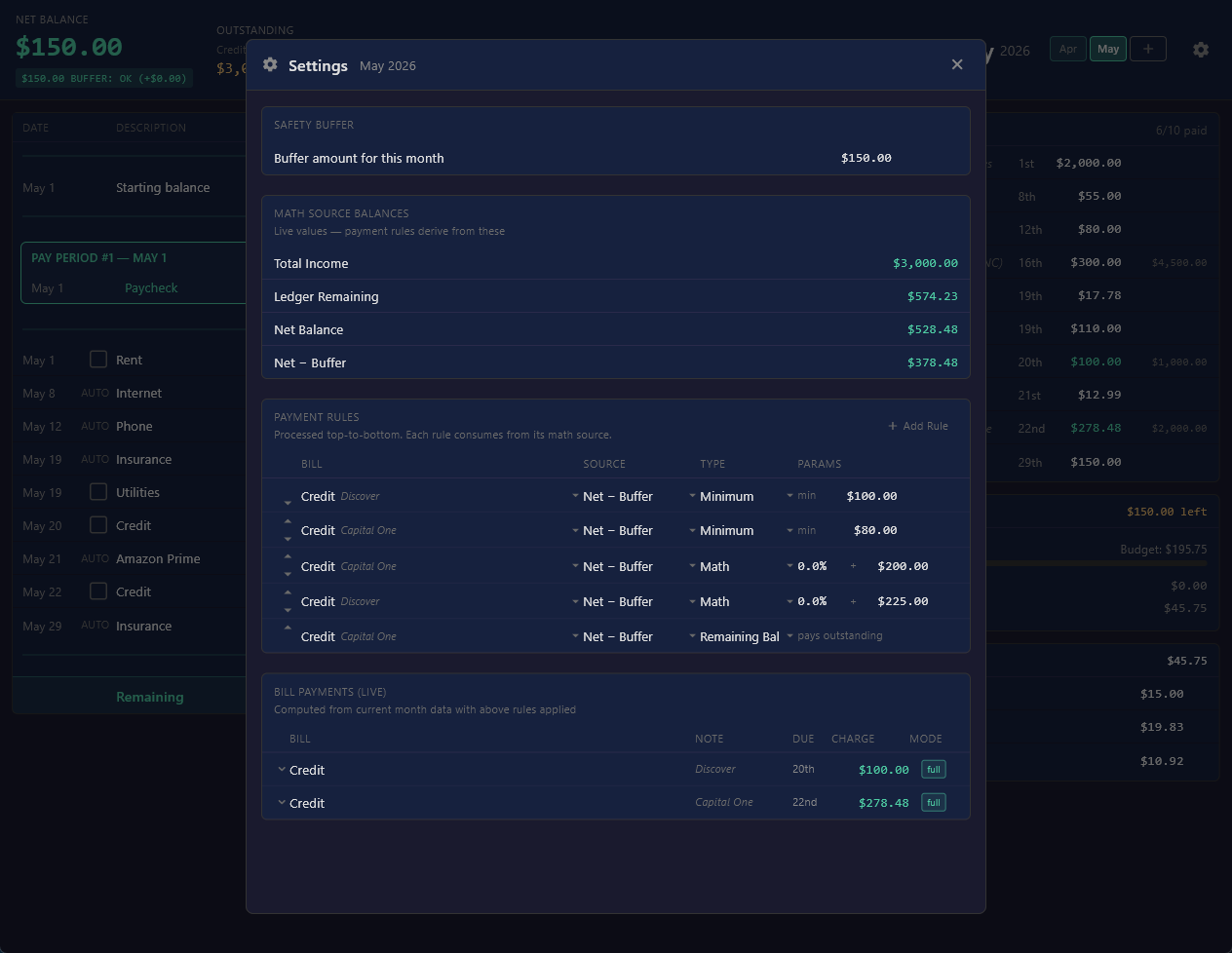Check the Rent checkbox

tap(98, 360)
